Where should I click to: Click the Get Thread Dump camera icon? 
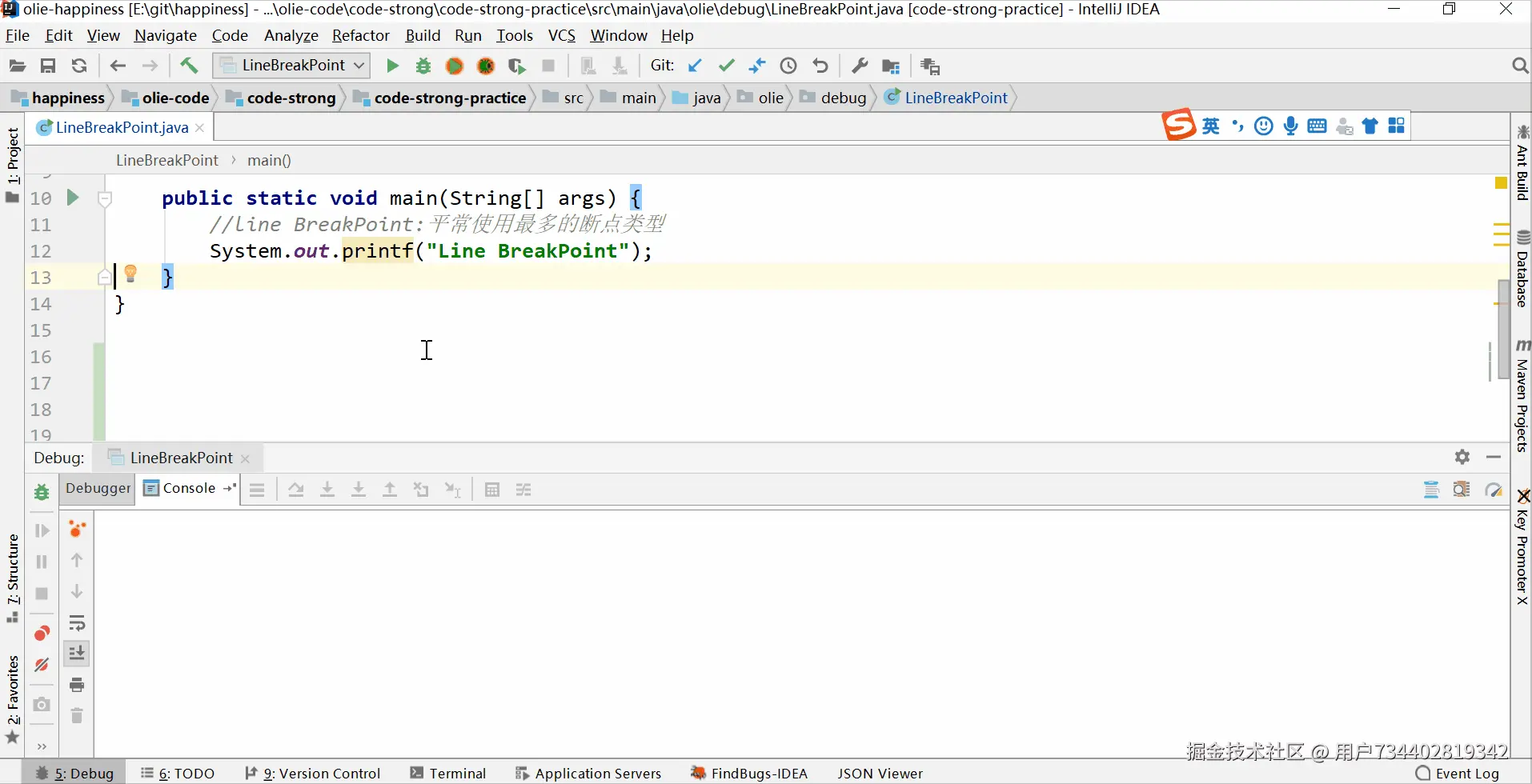(x=42, y=704)
